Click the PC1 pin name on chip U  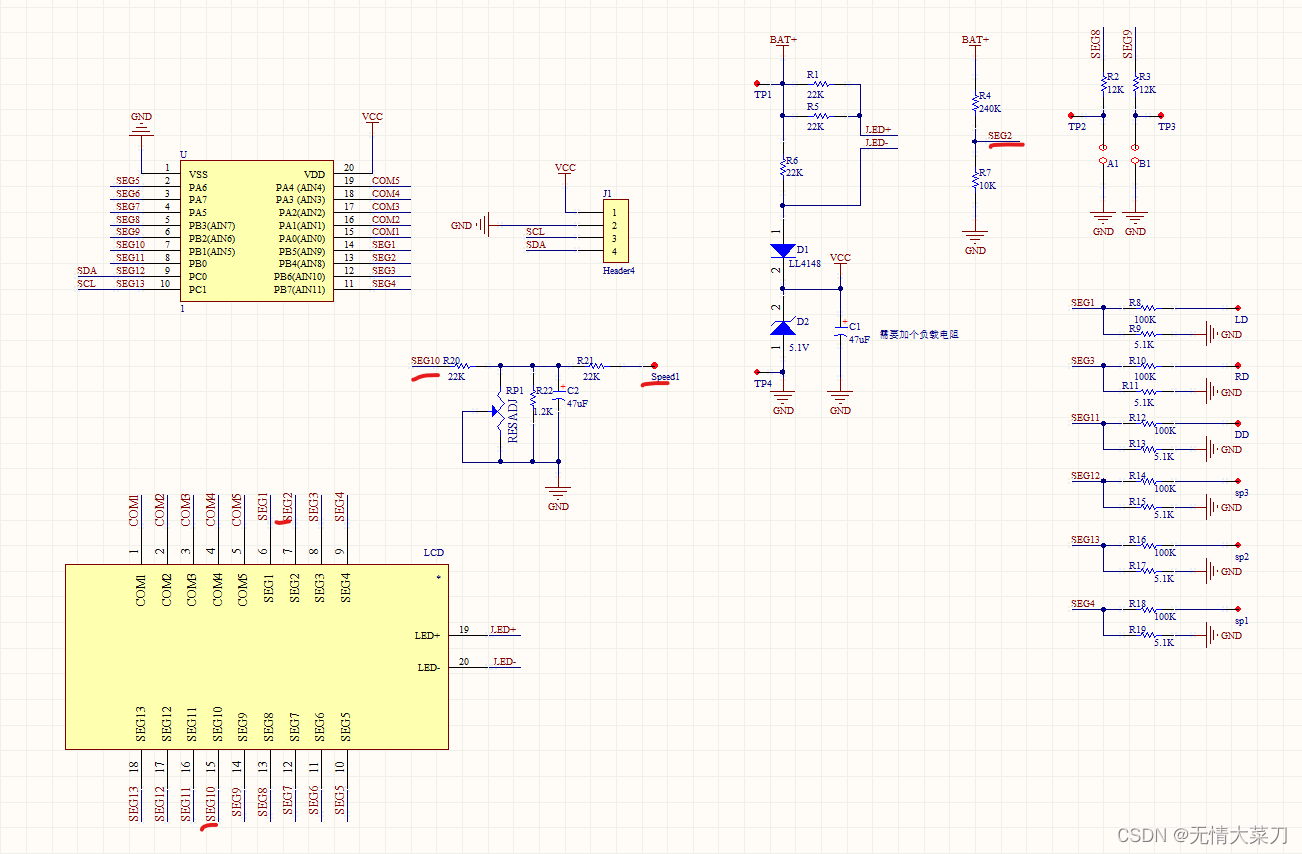click(x=197, y=290)
